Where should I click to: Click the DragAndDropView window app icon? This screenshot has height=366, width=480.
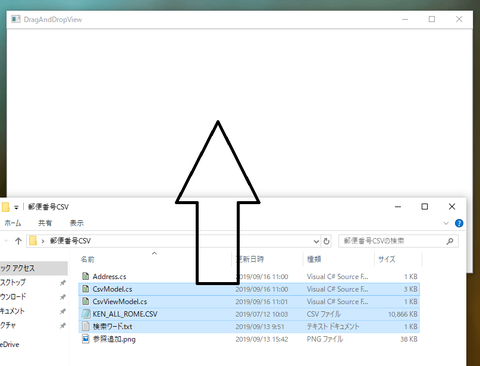[16, 19]
